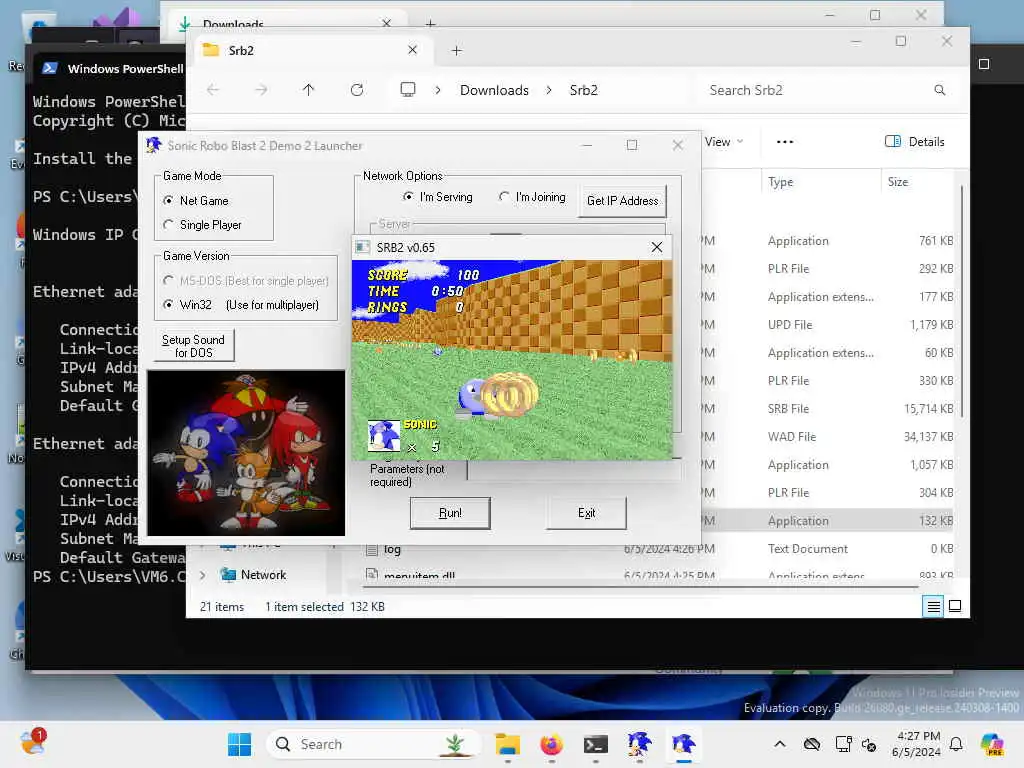Viewport: 1024px width, 768px height.
Task: Close the SRB2 v0.65 game window
Action: pos(656,248)
